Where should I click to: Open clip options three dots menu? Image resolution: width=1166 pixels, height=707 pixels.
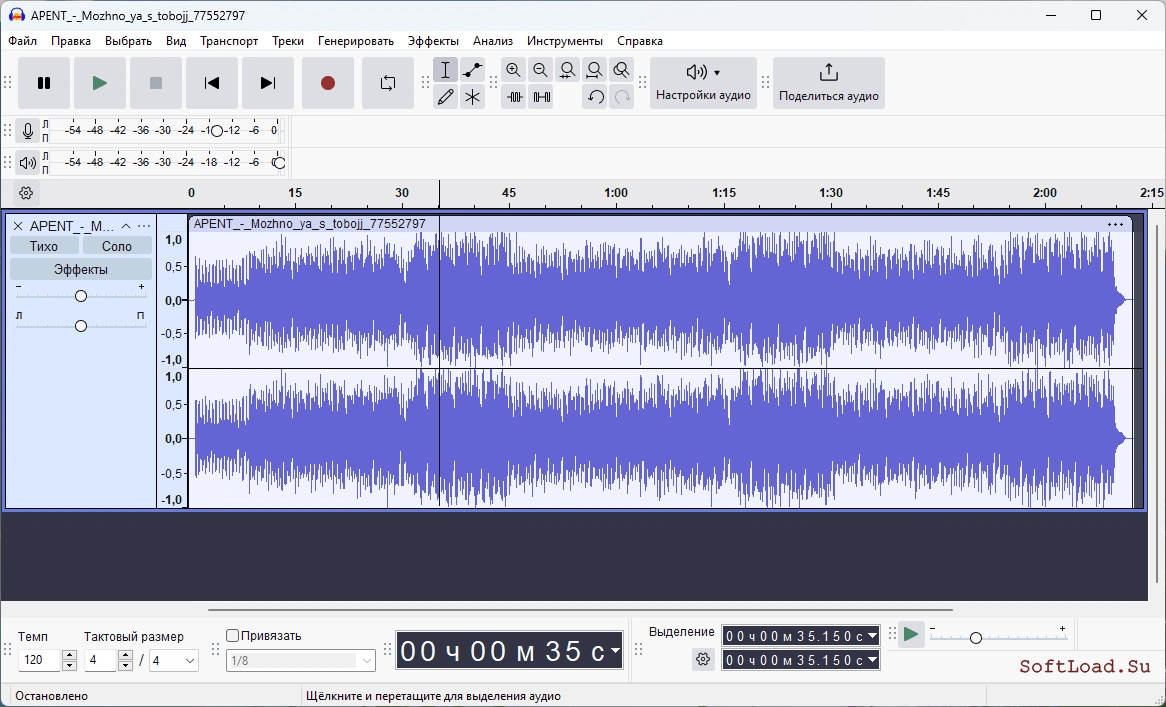tap(1115, 225)
